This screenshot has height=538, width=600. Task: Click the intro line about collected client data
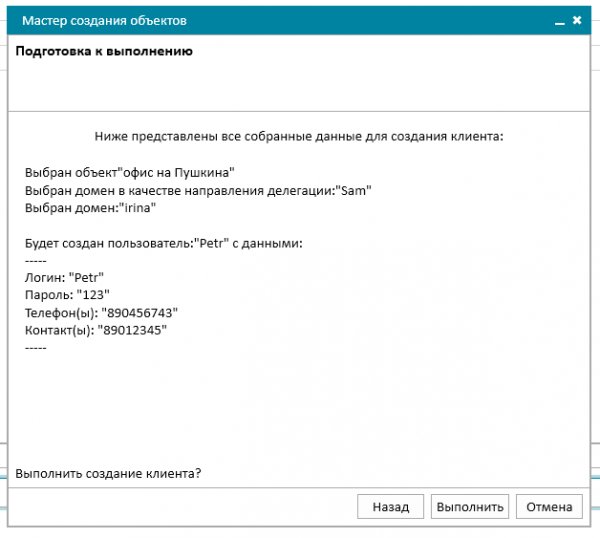[x=299, y=136]
